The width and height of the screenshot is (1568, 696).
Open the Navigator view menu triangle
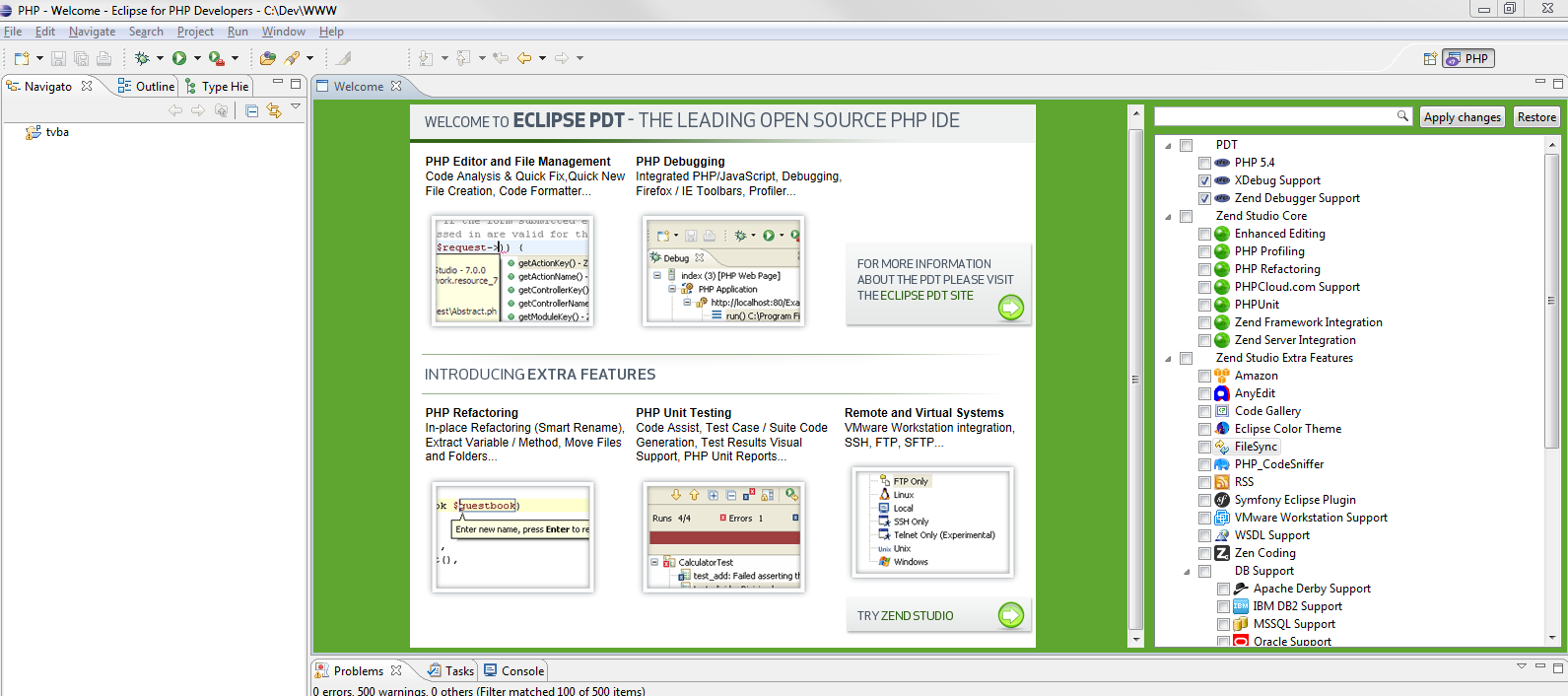[x=296, y=106]
